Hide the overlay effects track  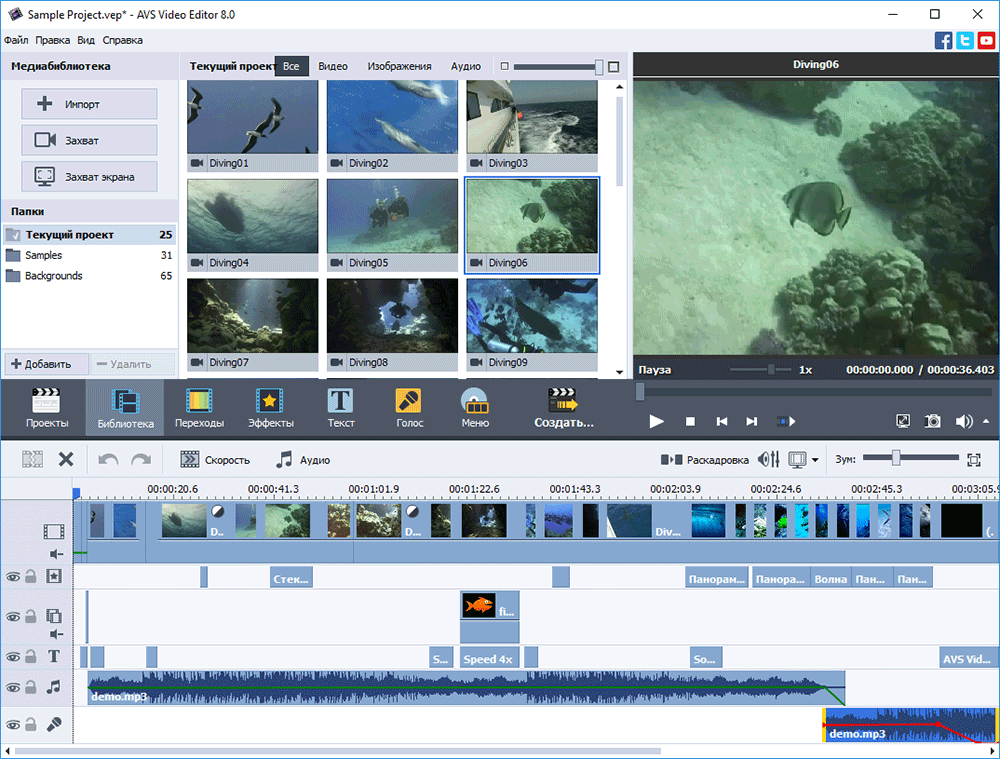click(12, 616)
